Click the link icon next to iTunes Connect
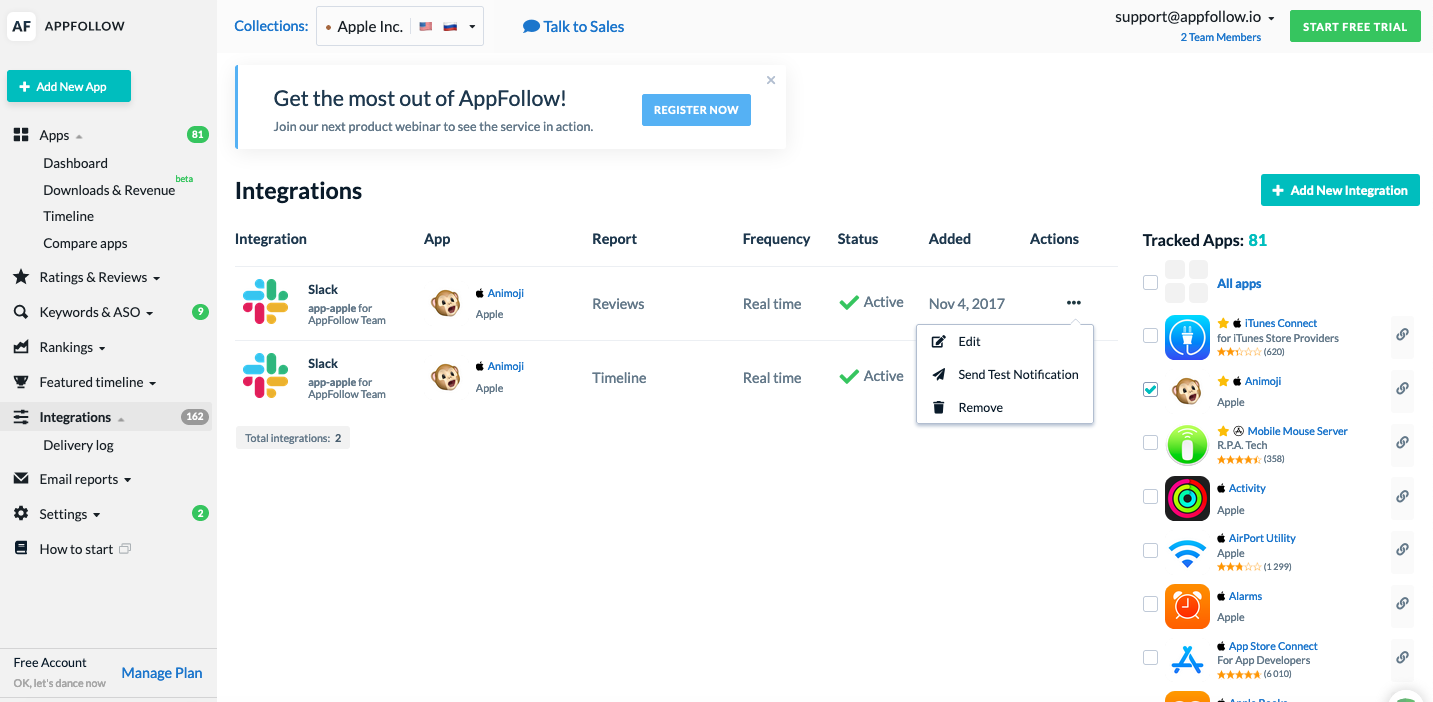The image size is (1433, 702). coord(1402,335)
